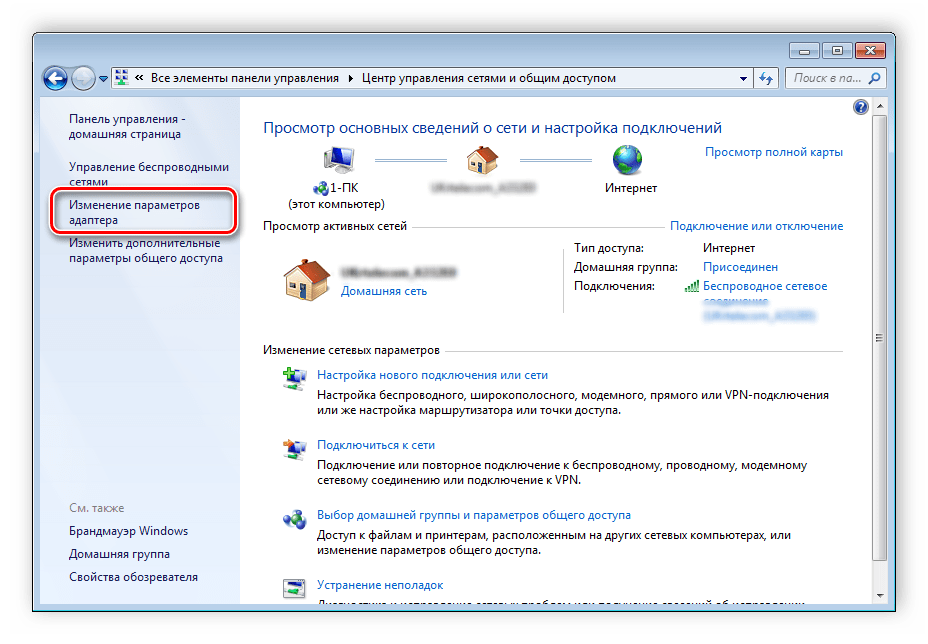
Task: Click the vertical scrollbar down arrow
Action: tap(879, 594)
